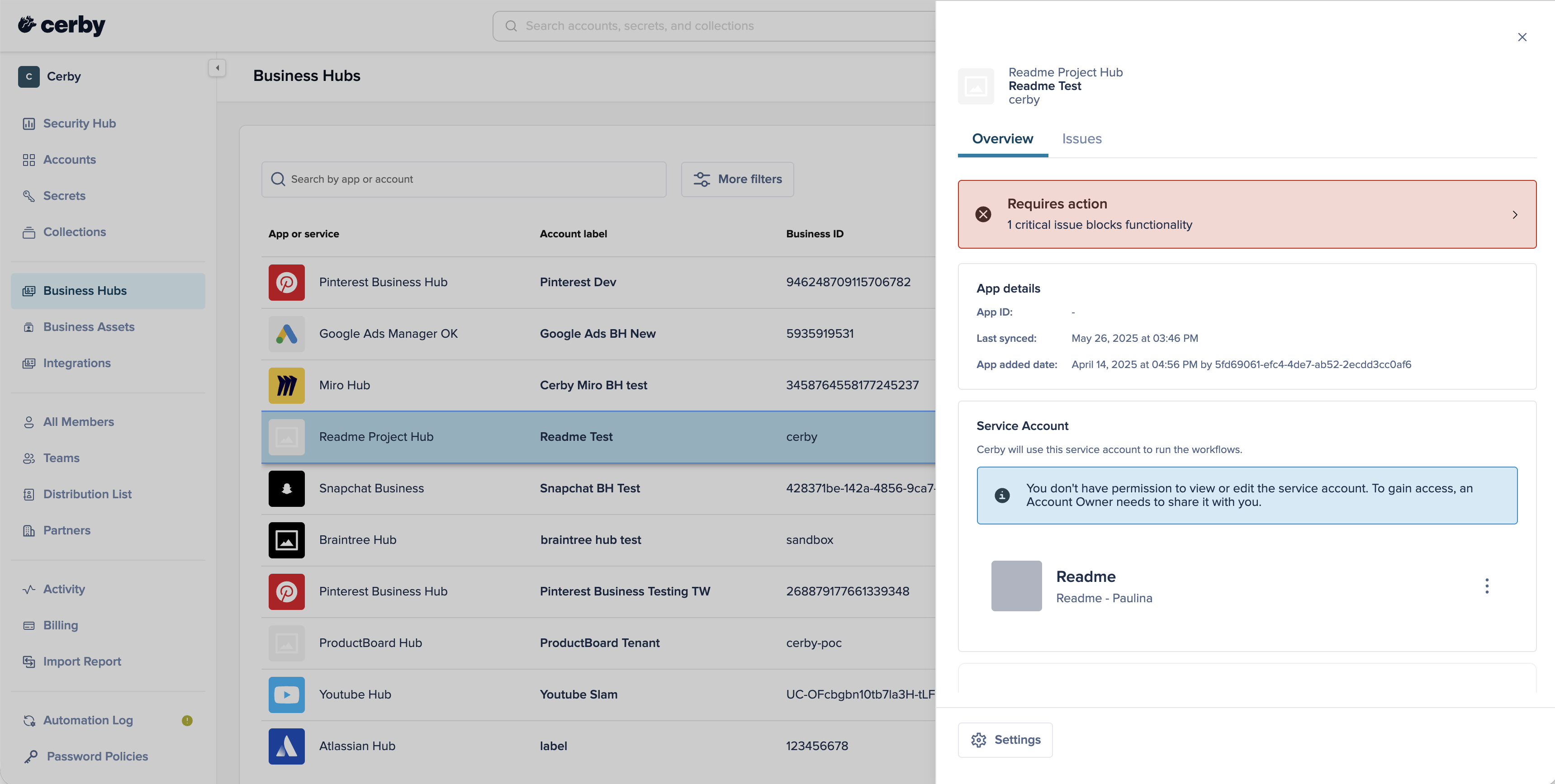The height and width of the screenshot is (784, 1555).
Task: Select the Google Ads BH New label
Action: (597, 334)
